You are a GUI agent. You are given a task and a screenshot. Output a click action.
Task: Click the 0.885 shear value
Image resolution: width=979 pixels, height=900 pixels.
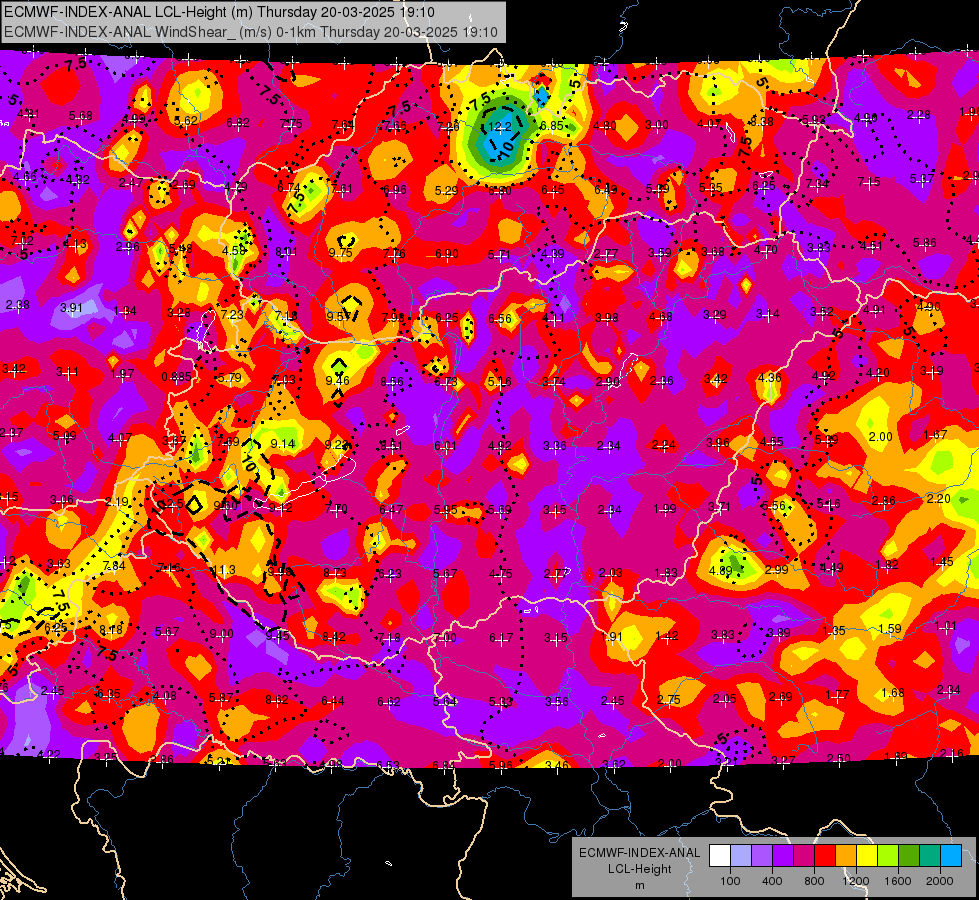(x=177, y=377)
